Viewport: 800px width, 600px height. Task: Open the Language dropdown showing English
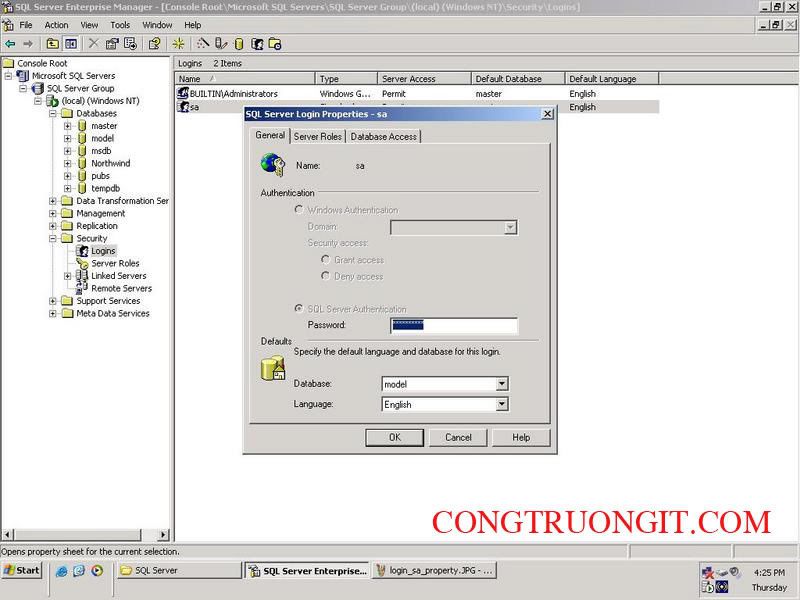click(x=502, y=404)
